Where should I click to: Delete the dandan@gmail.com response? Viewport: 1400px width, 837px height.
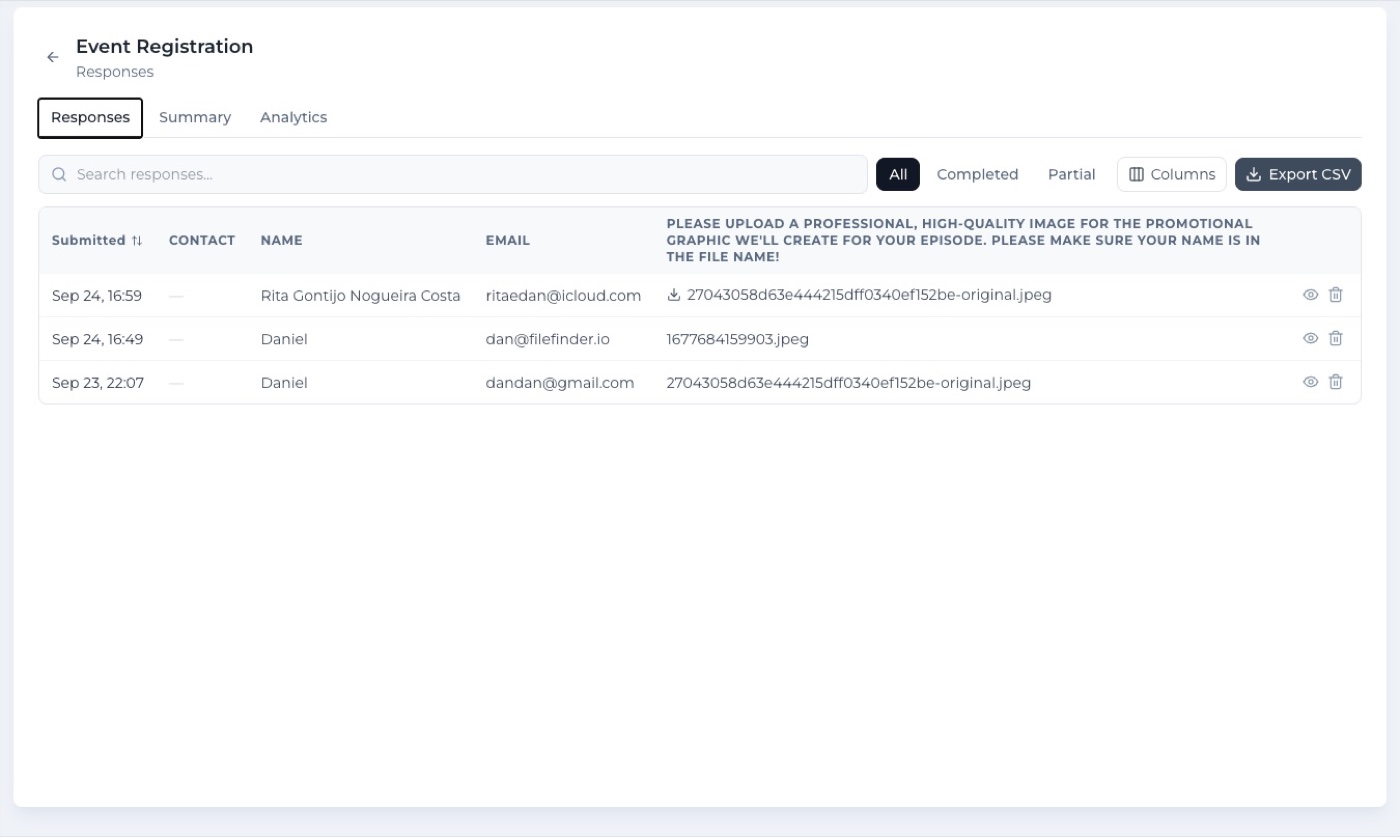click(1335, 382)
